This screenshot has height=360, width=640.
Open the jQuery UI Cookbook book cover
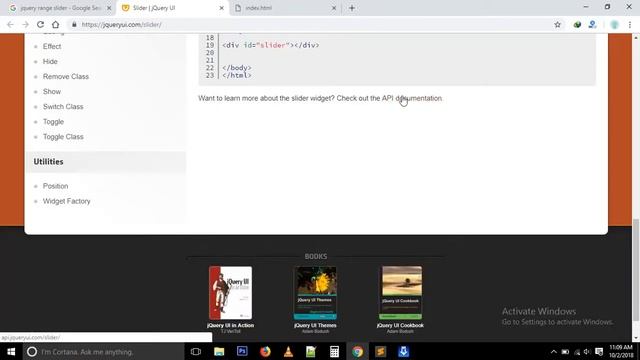(x=400, y=293)
